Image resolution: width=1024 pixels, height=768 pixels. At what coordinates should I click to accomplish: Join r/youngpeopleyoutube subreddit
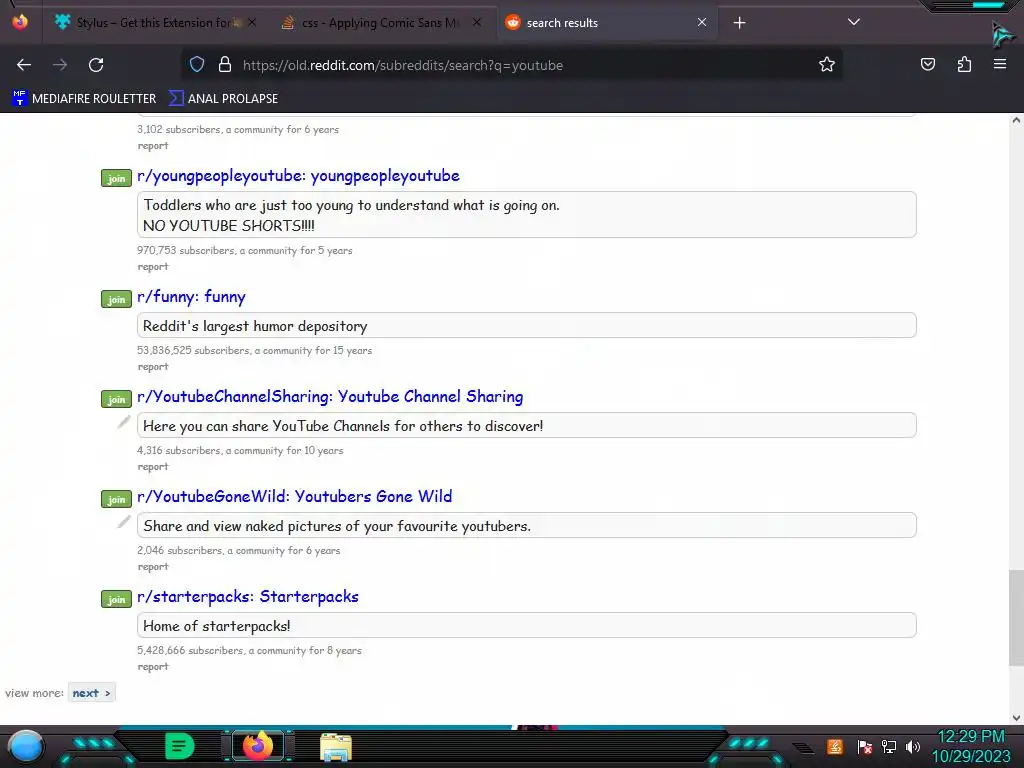[116, 178]
